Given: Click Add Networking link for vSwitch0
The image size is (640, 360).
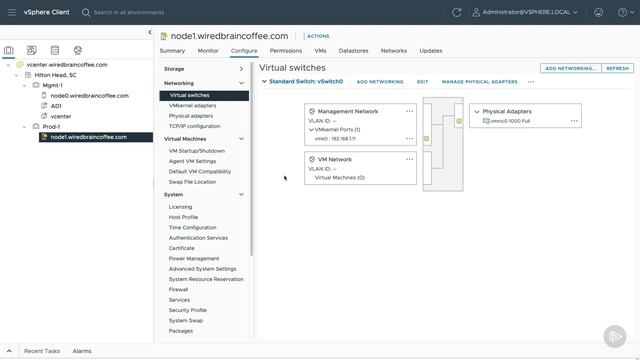Looking at the screenshot, I should (380, 82).
